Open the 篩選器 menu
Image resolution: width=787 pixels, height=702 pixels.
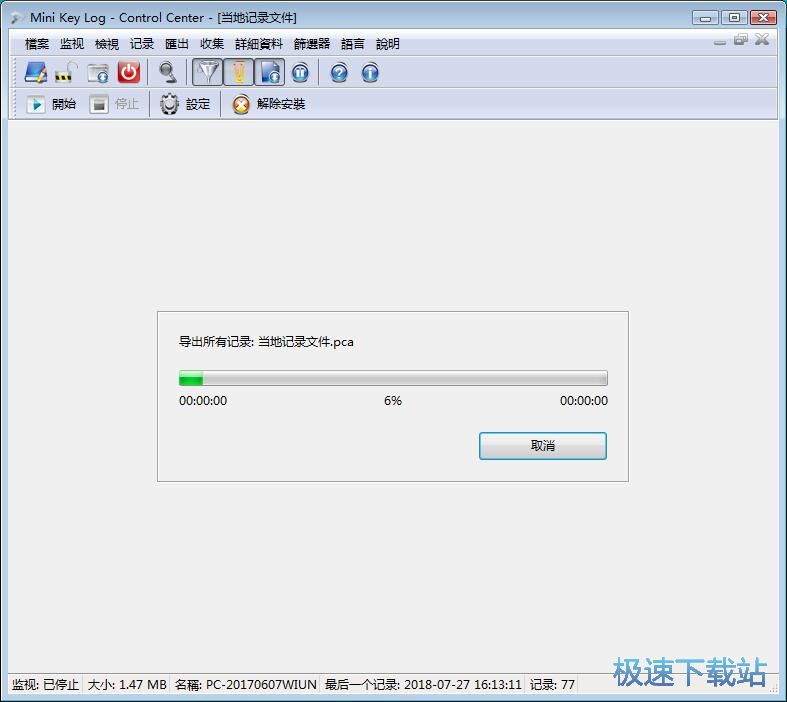pyautogui.click(x=312, y=44)
